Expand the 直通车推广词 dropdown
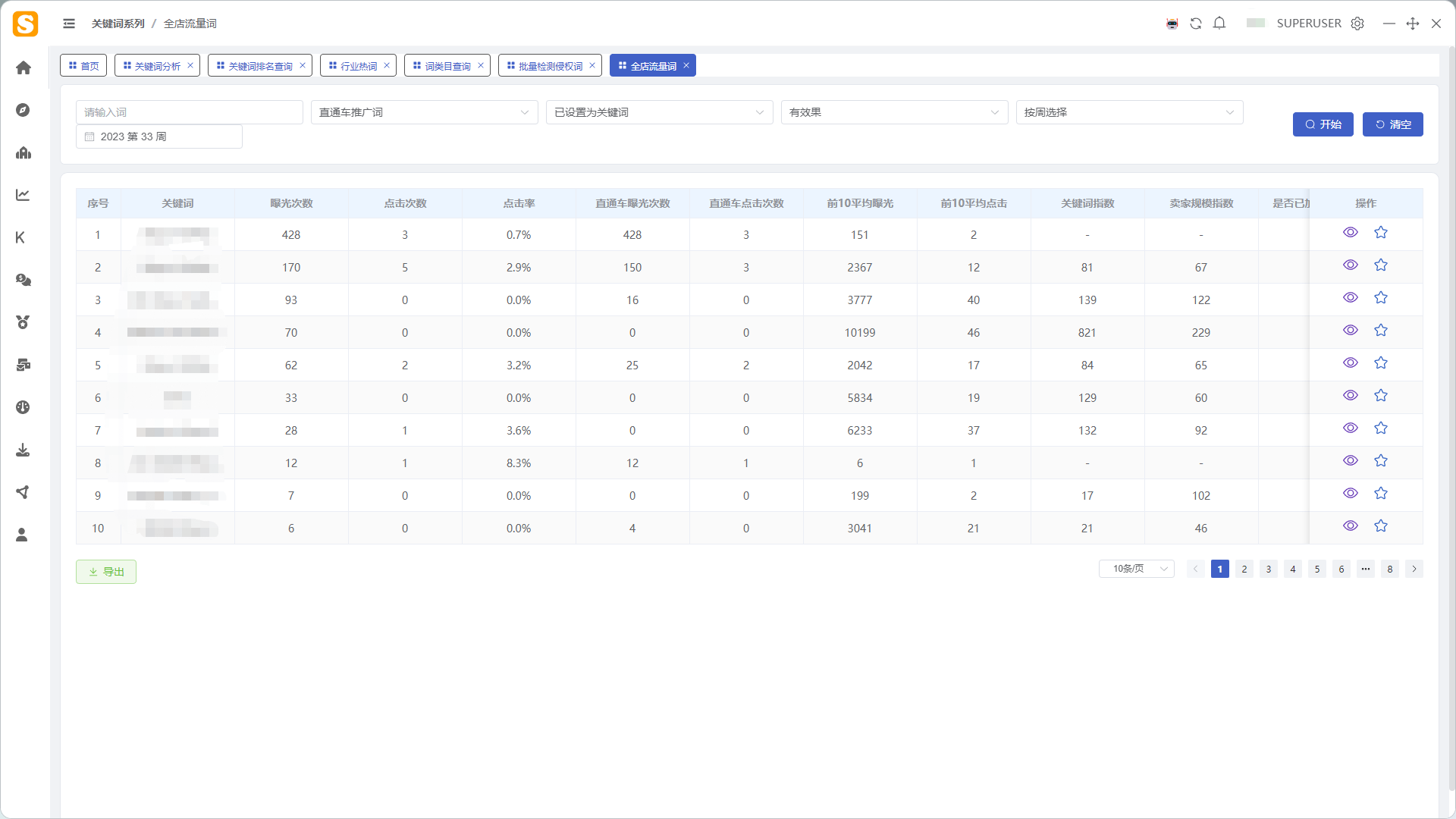 [424, 112]
